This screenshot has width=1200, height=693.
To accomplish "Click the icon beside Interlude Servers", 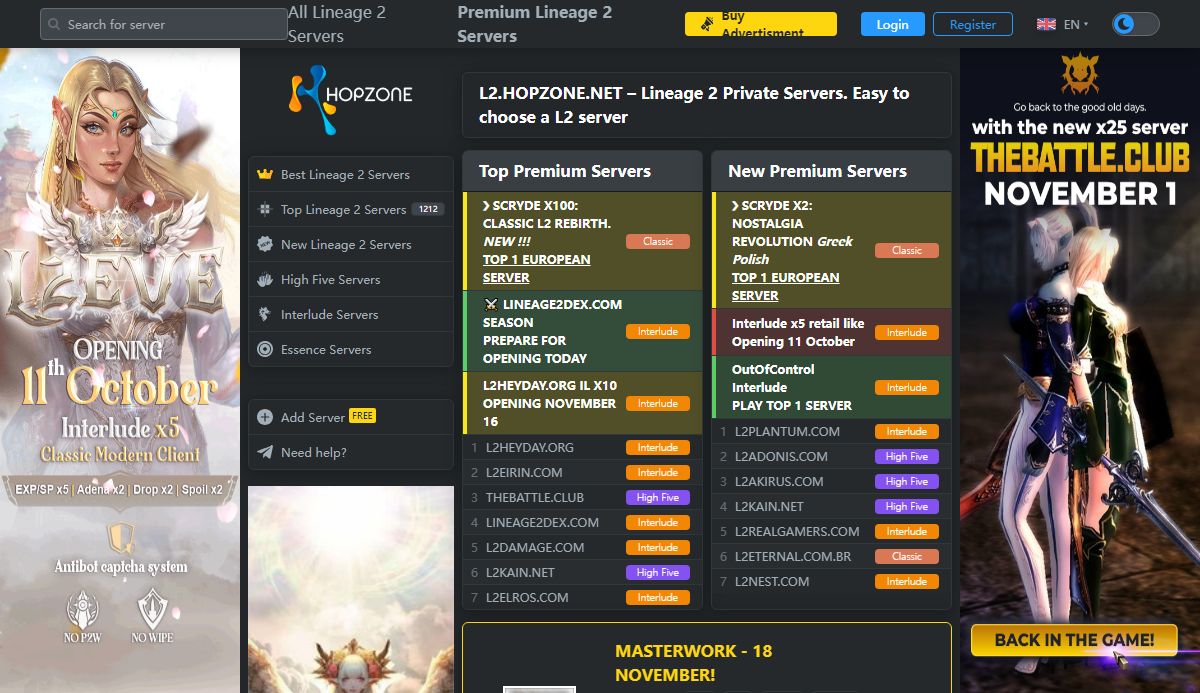I will tap(265, 314).
